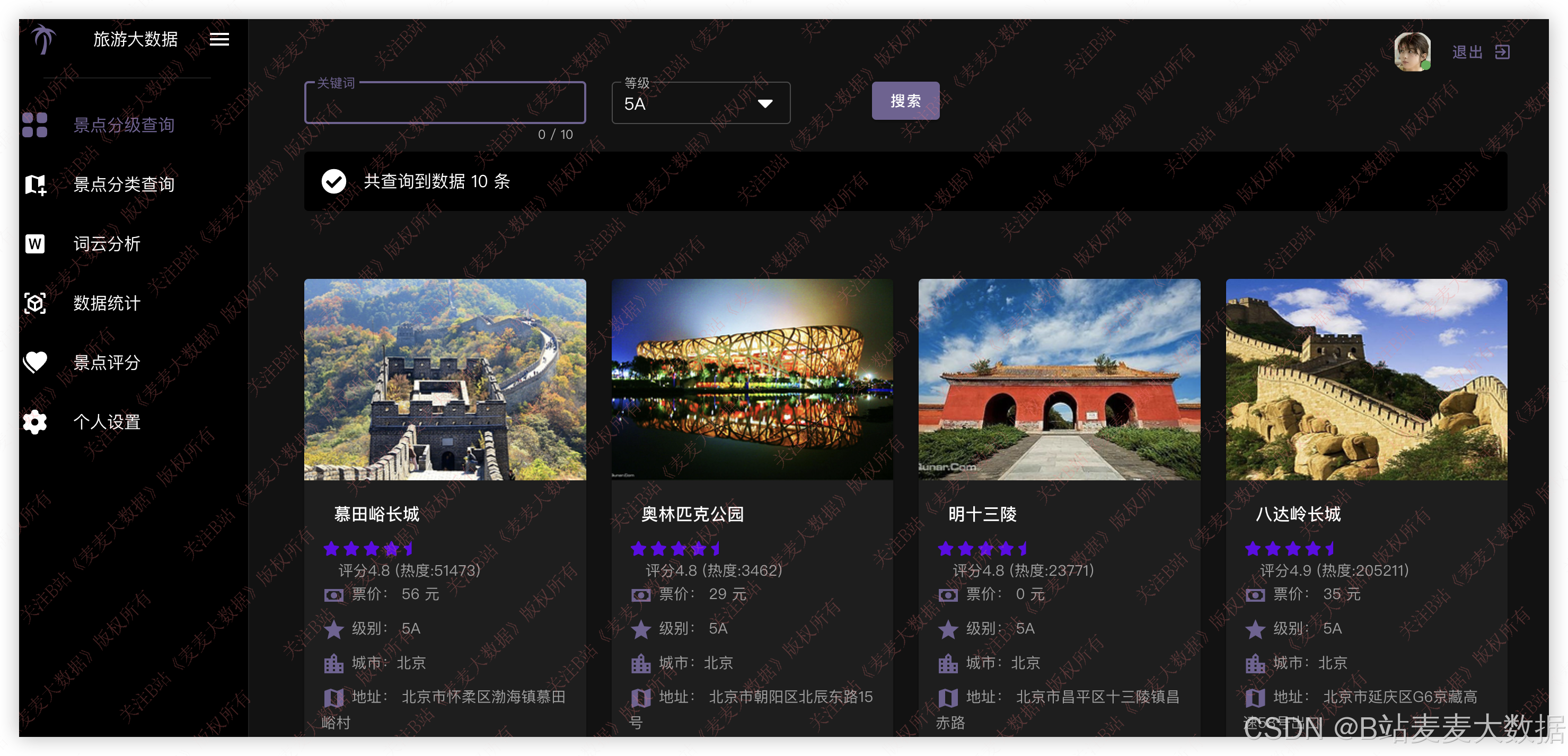
Task: Click level star icon on 明十三陵 card
Action: coord(948,629)
